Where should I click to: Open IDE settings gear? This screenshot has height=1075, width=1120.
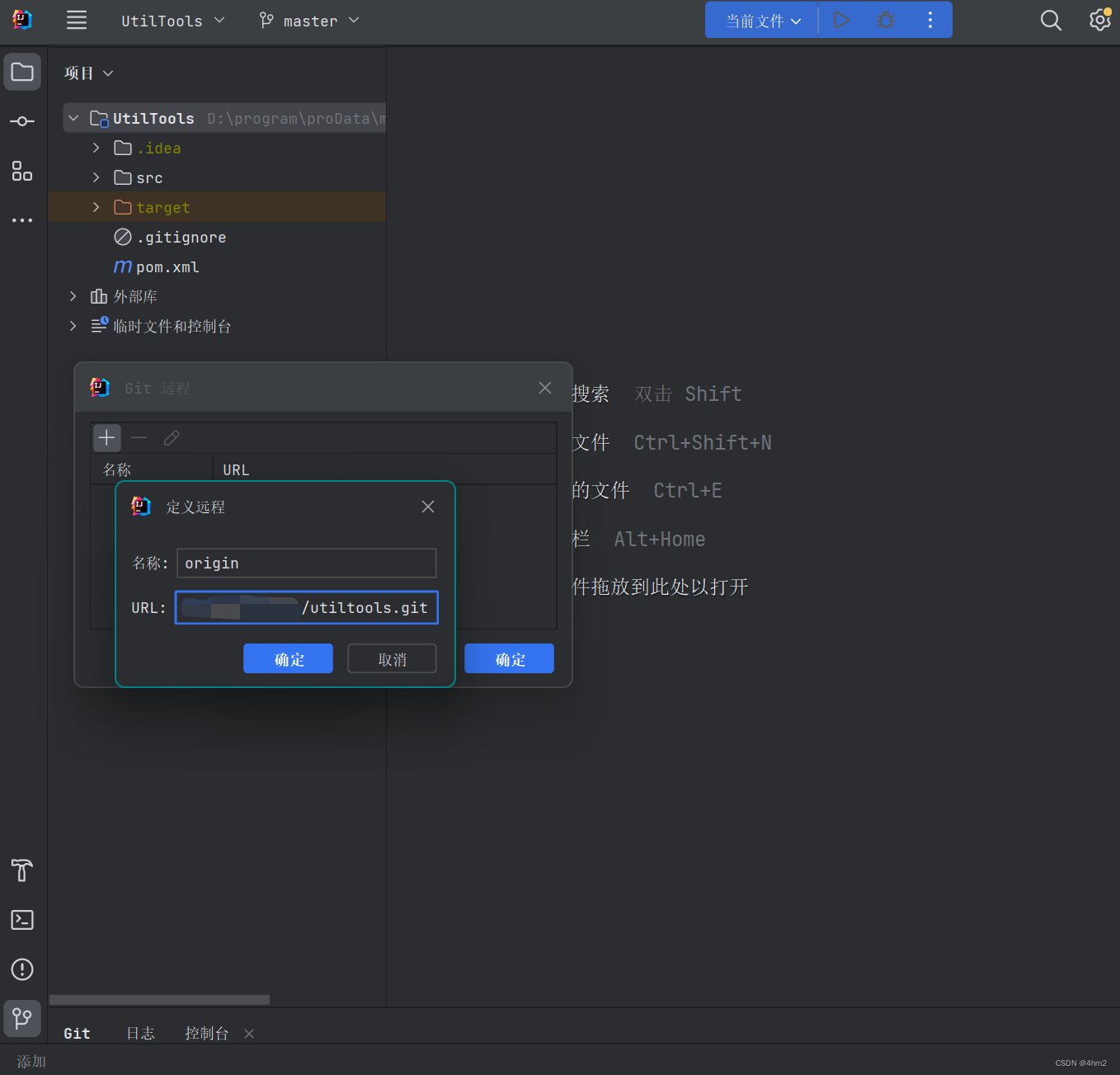(x=1099, y=20)
